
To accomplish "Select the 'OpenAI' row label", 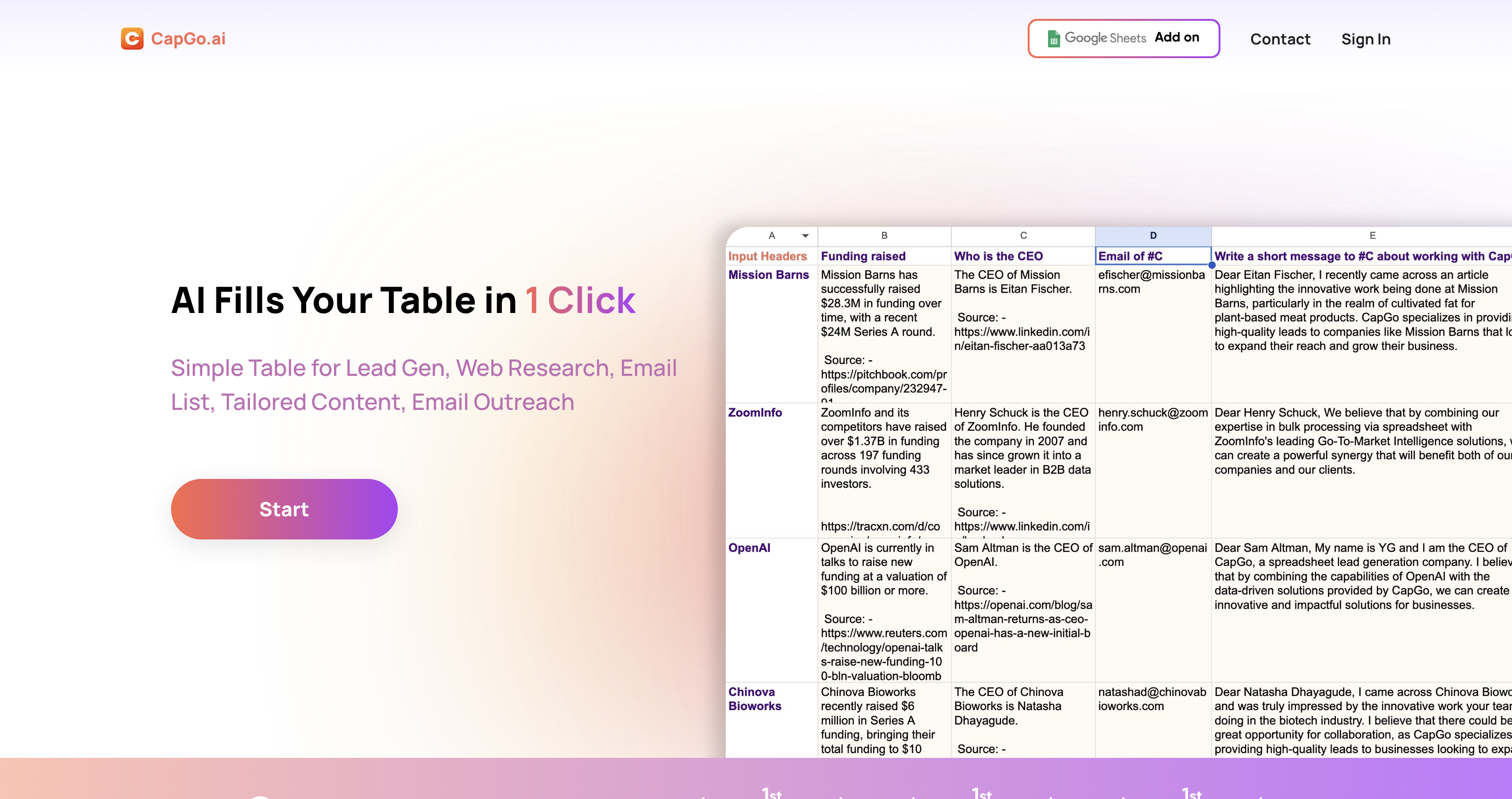I will [x=771, y=610].
